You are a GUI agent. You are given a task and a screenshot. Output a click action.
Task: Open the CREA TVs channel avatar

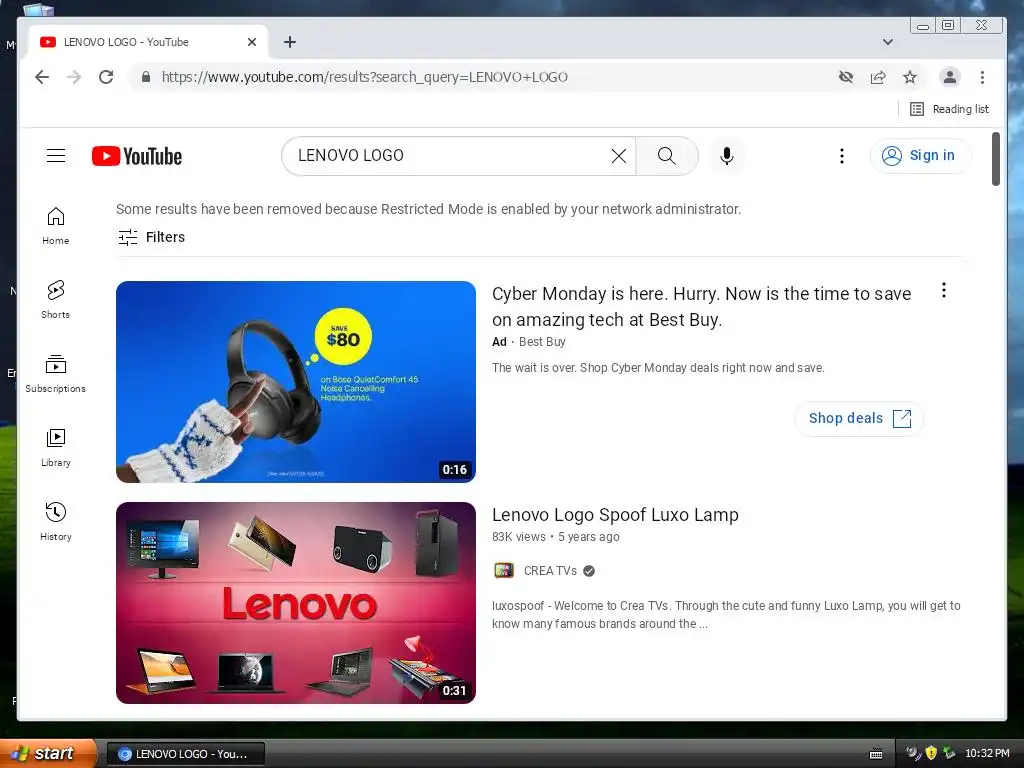coord(504,571)
